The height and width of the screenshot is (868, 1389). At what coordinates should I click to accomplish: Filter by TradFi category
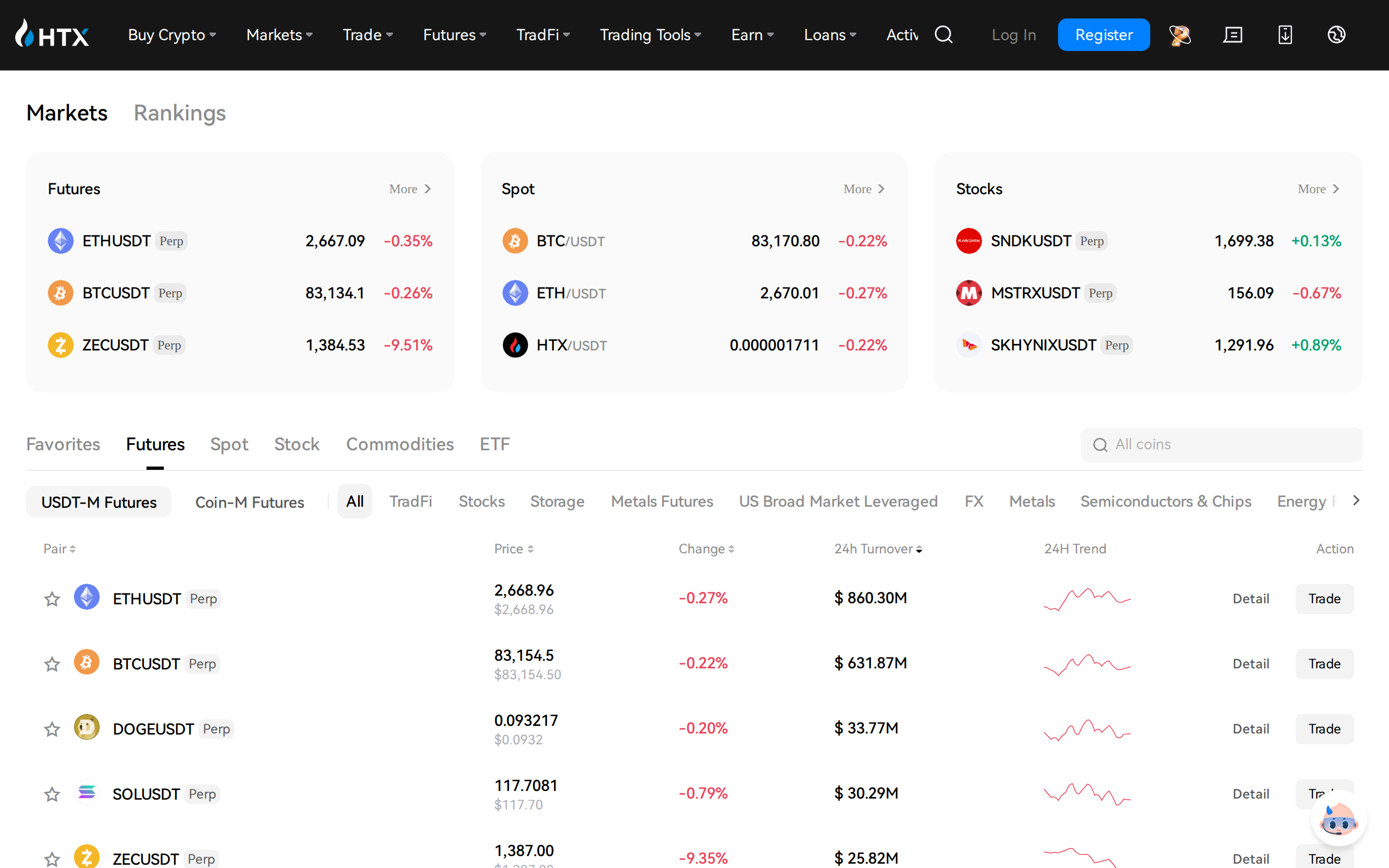point(411,502)
